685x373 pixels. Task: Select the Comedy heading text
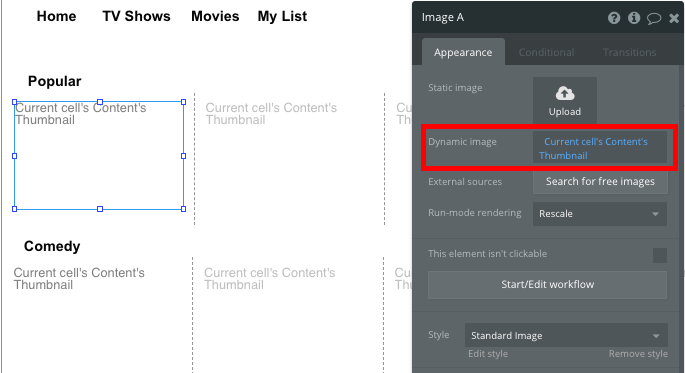[x=52, y=246]
